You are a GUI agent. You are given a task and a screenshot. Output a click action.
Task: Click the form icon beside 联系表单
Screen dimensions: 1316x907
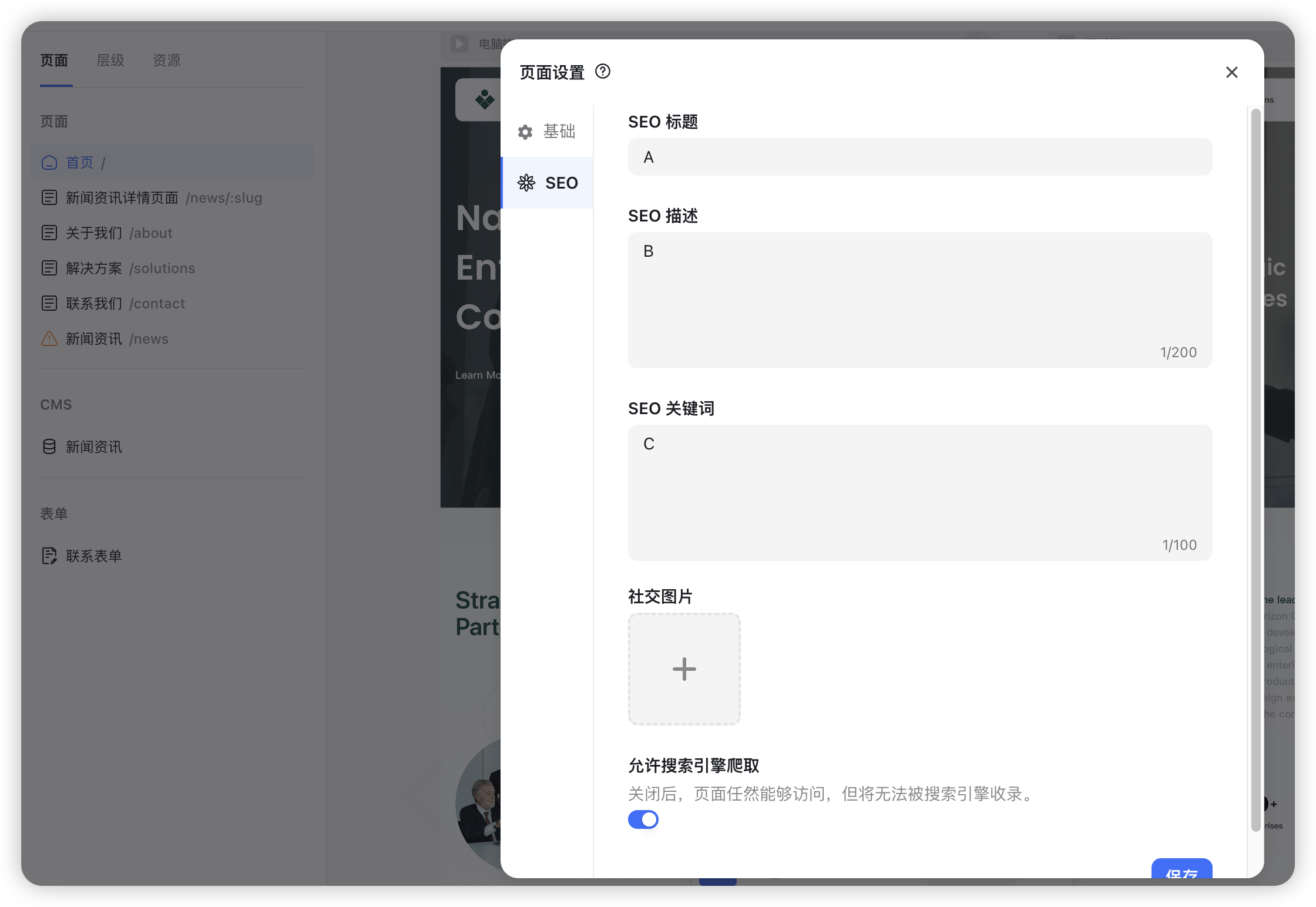click(x=49, y=556)
